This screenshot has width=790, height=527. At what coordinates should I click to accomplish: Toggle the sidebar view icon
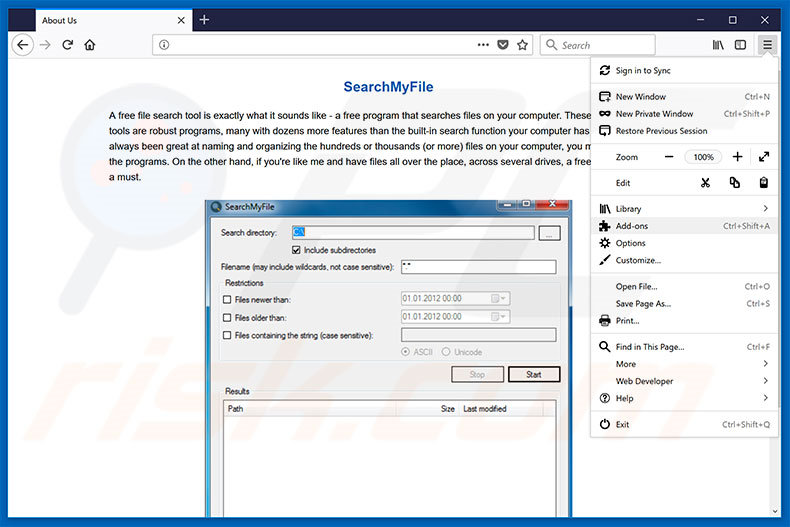(740, 45)
